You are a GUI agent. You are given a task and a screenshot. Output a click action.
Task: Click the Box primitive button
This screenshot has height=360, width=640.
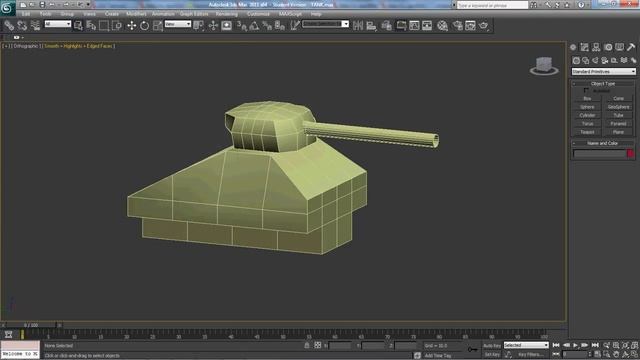pos(587,98)
